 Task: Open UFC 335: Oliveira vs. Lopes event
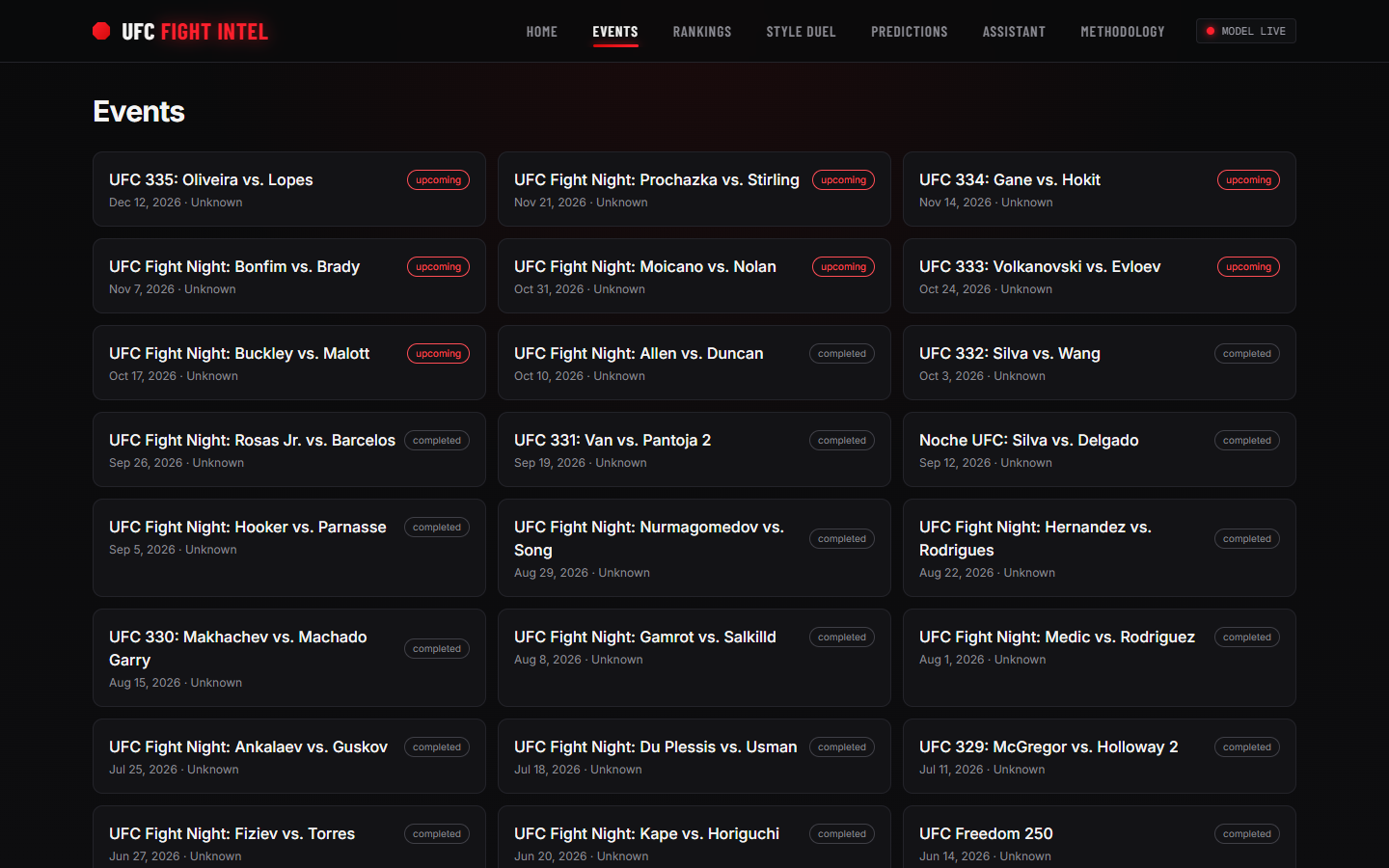pos(289,189)
